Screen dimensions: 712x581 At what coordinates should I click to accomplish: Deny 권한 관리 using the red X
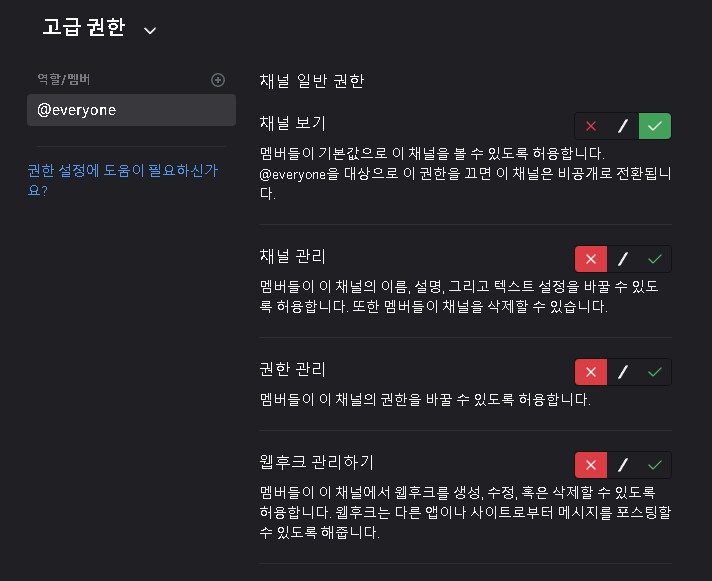point(591,372)
